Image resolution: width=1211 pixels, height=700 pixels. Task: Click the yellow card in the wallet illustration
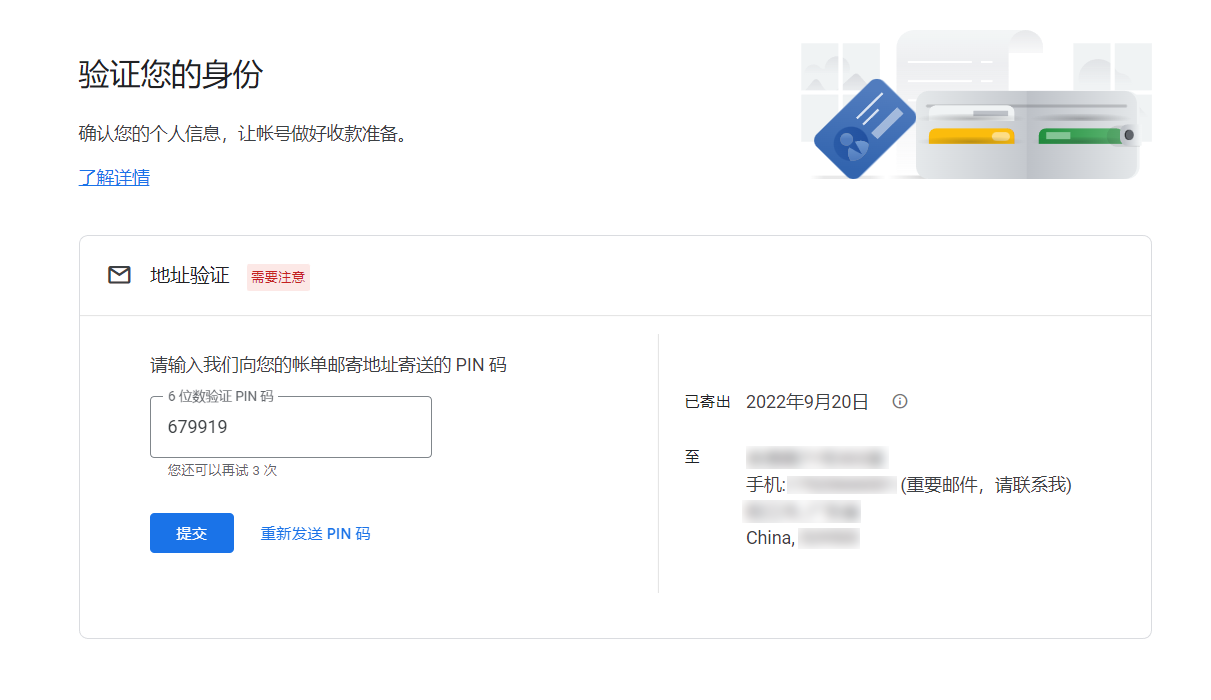pyautogui.click(x=970, y=136)
